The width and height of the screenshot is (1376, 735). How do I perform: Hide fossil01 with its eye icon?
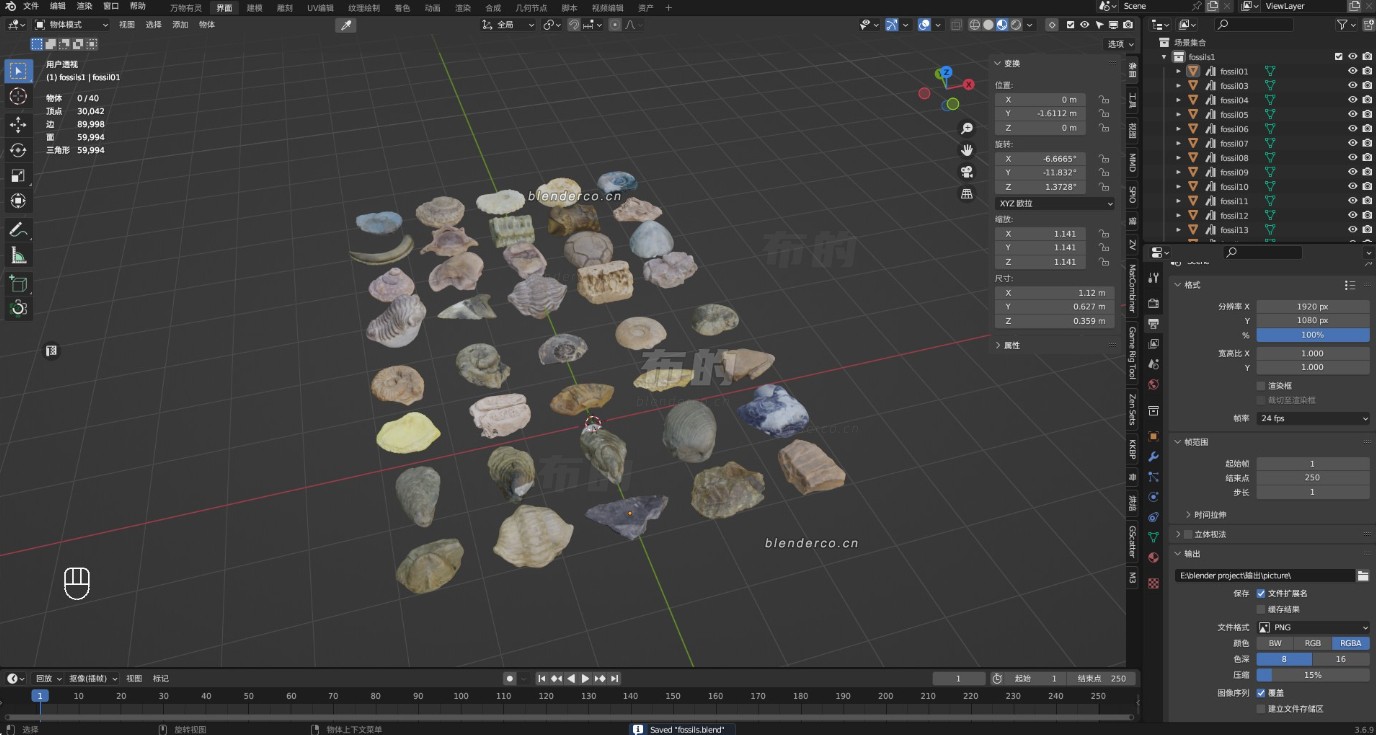click(1352, 71)
